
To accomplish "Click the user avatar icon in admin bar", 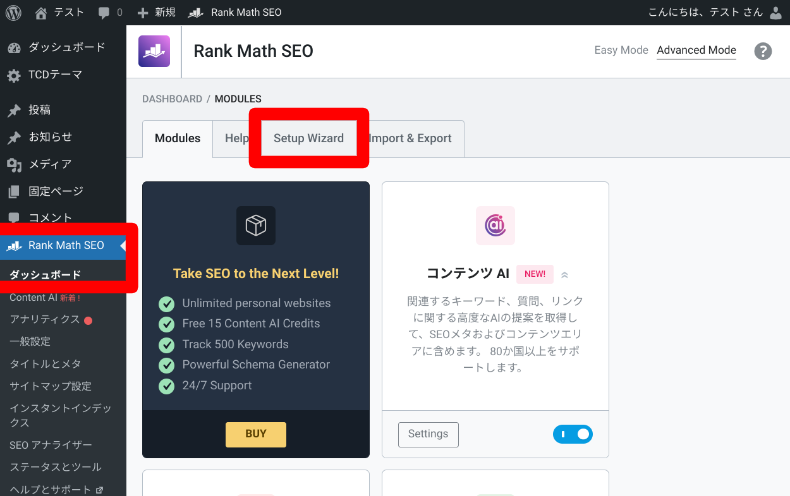I will (x=776, y=12).
